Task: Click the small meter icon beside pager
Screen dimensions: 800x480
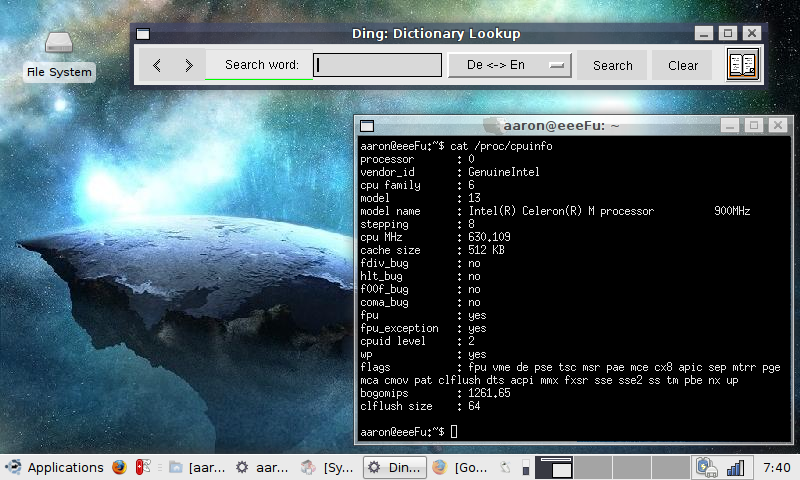Action: click(526, 467)
